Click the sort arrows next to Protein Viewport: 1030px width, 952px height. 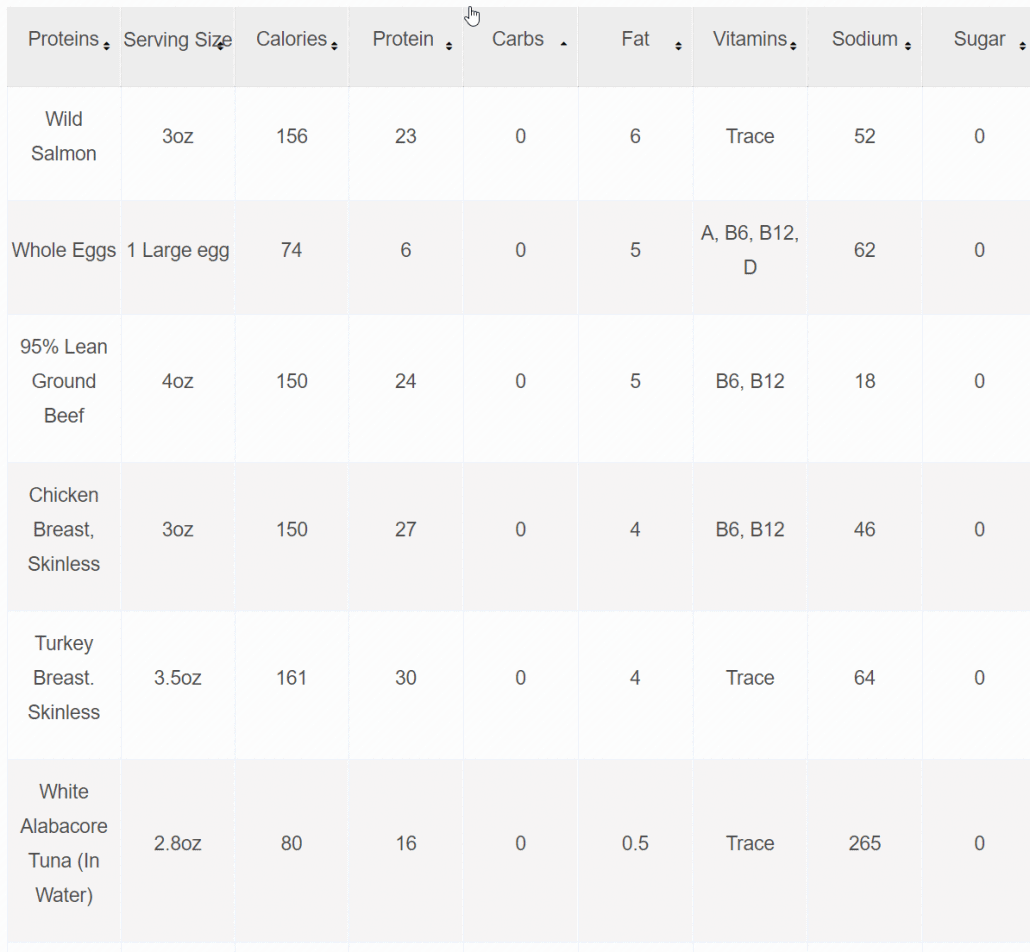[x=449, y=46]
